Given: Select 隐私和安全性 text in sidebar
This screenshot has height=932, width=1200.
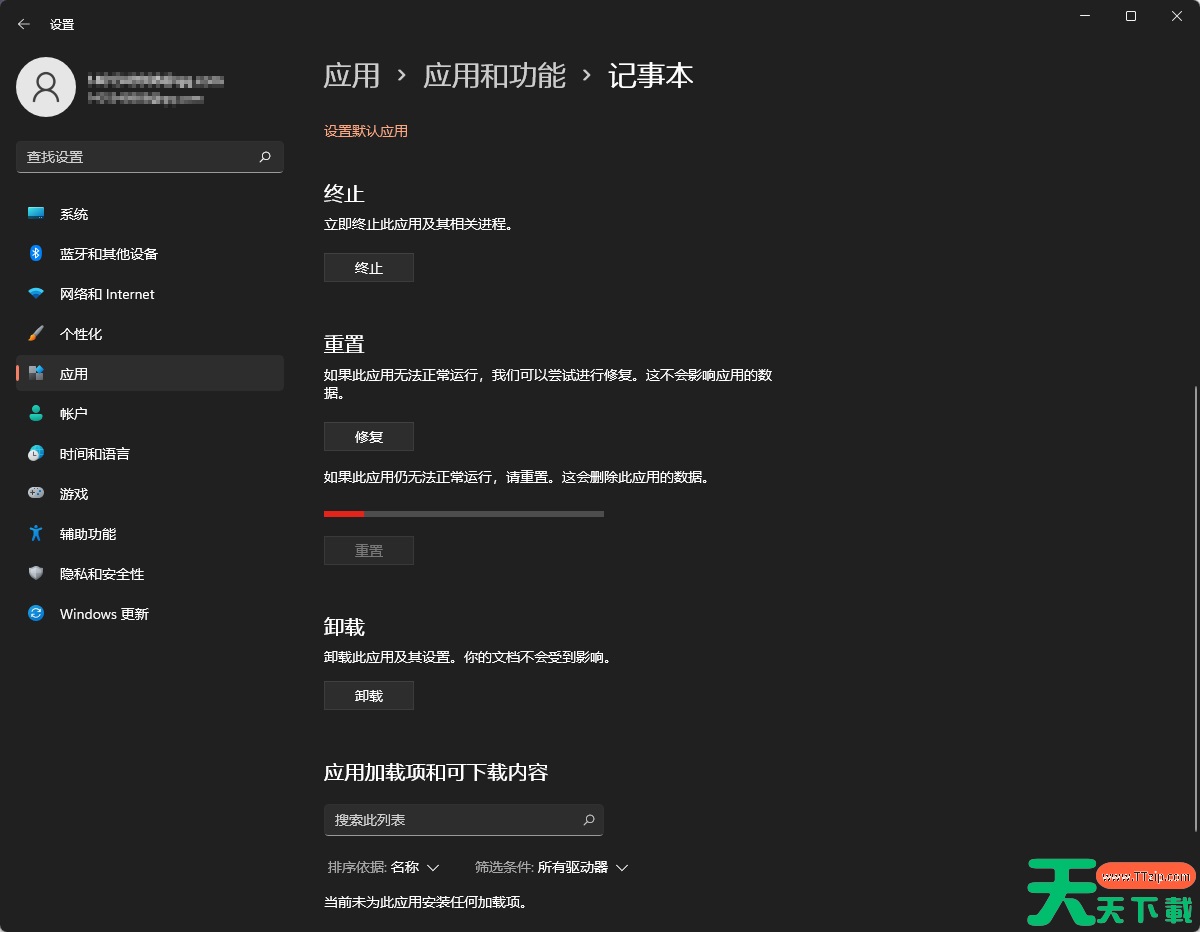Looking at the screenshot, I should click(x=102, y=574).
